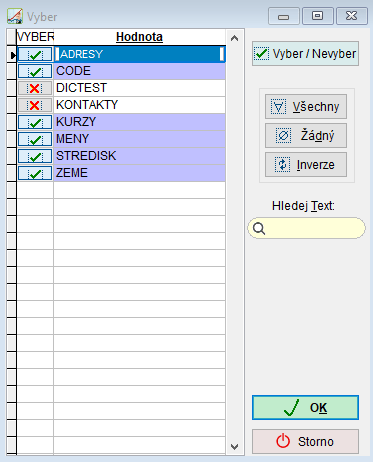Sort by the Hodnota column header
Screen dimensions: 373x462
139,37
